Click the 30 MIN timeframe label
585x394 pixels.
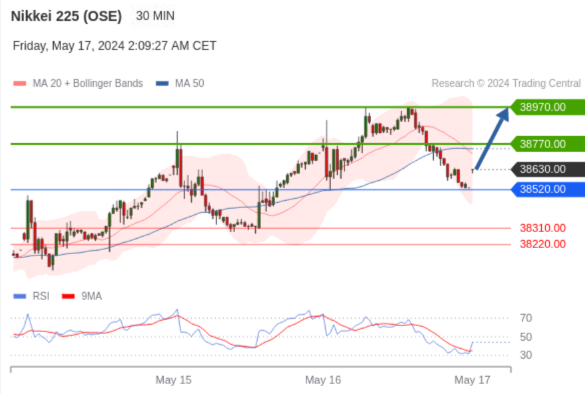[155, 16]
